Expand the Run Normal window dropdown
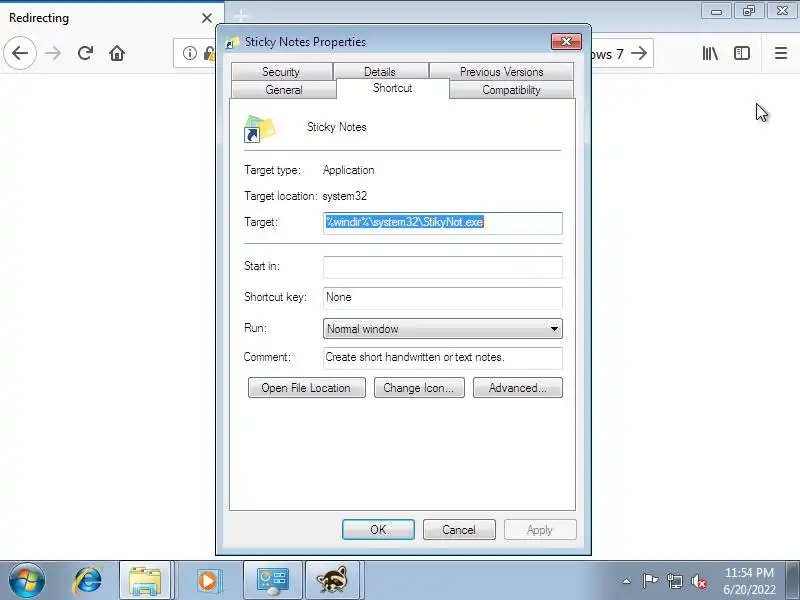800x600 pixels. 443,329
